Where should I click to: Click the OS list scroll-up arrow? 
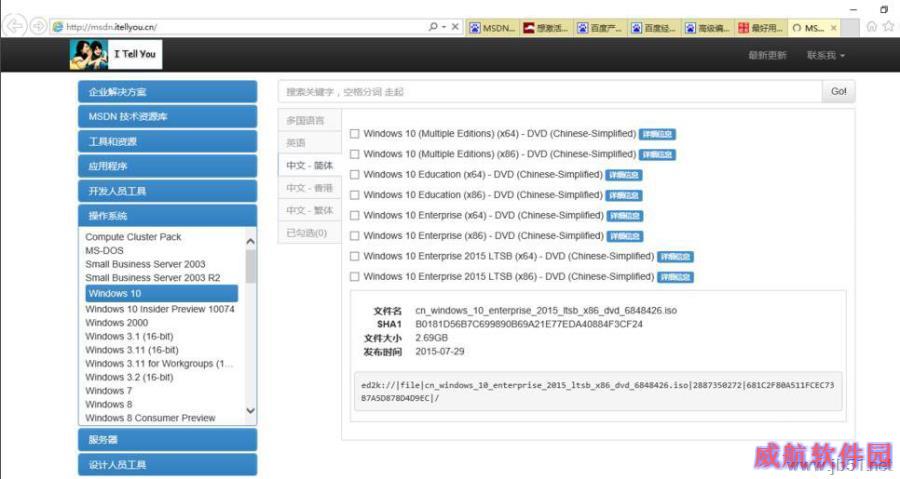[250, 242]
